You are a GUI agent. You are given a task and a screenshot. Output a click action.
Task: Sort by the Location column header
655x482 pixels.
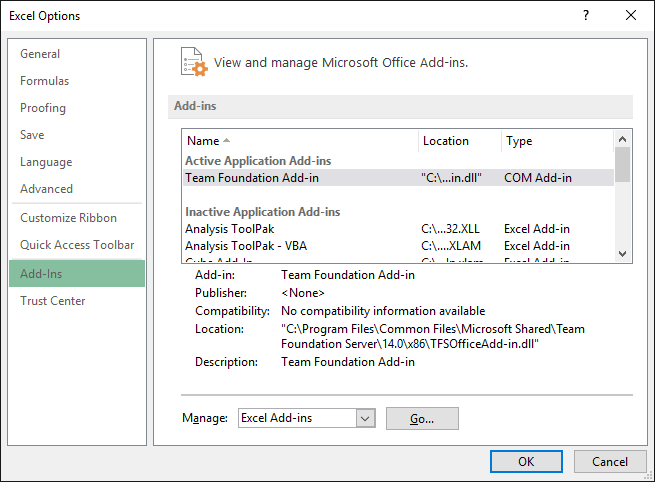coord(460,141)
